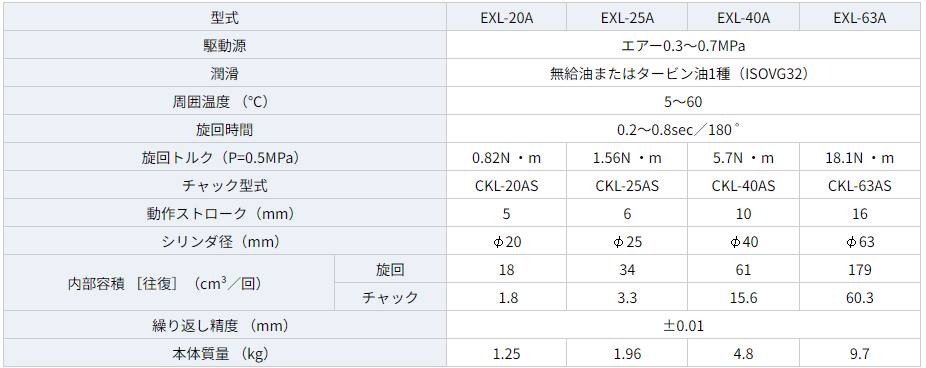Click the 旋回時間 0.2～0.8sec cell
The height and width of the screenshot is (368, 926).
(684, 129)
